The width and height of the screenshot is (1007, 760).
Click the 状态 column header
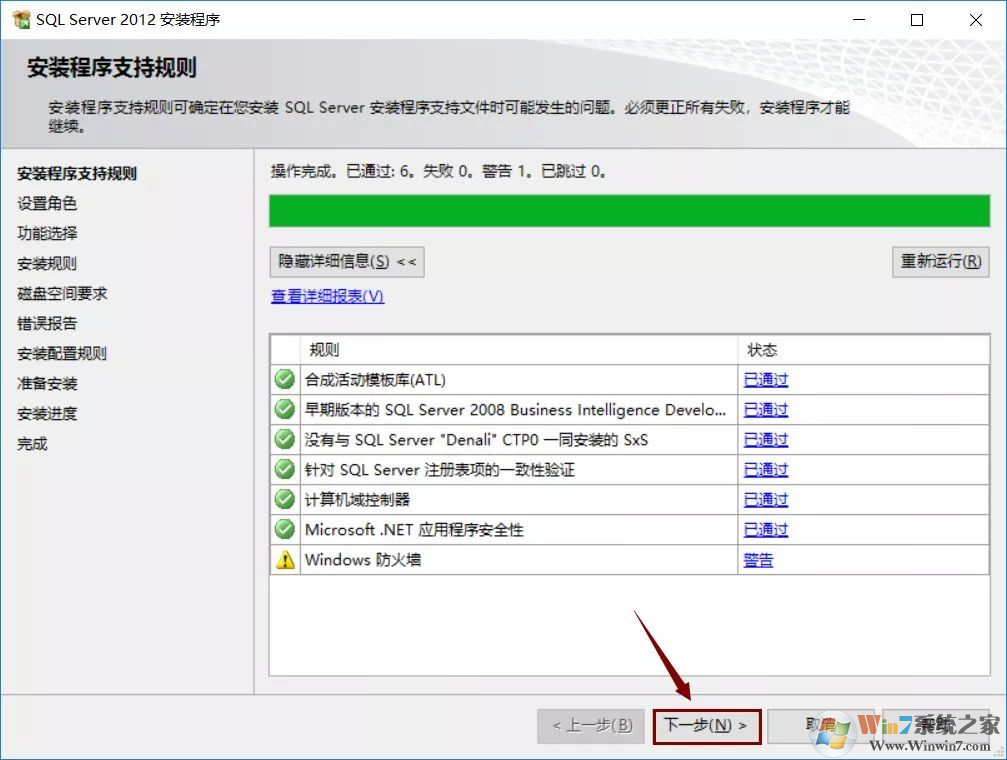[864, 350]
